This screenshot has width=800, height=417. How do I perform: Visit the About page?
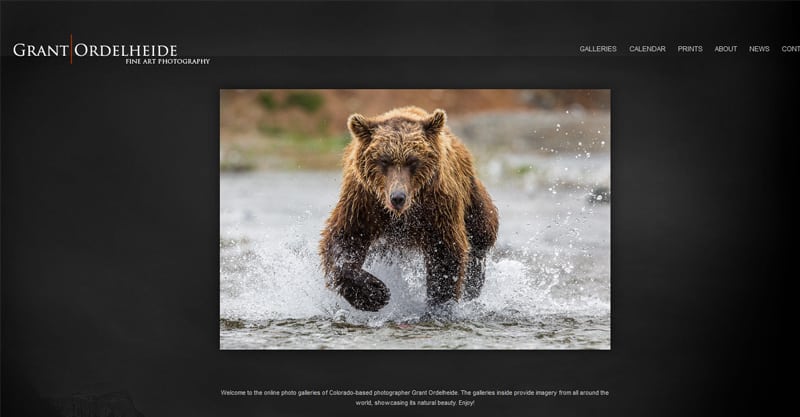tap(726, 49)
